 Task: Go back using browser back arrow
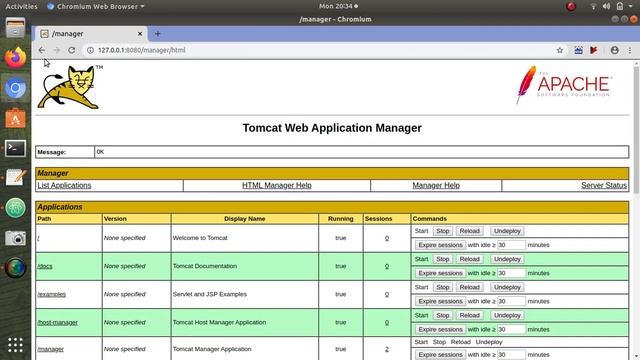pyautogui.click(x=42, y=50)
